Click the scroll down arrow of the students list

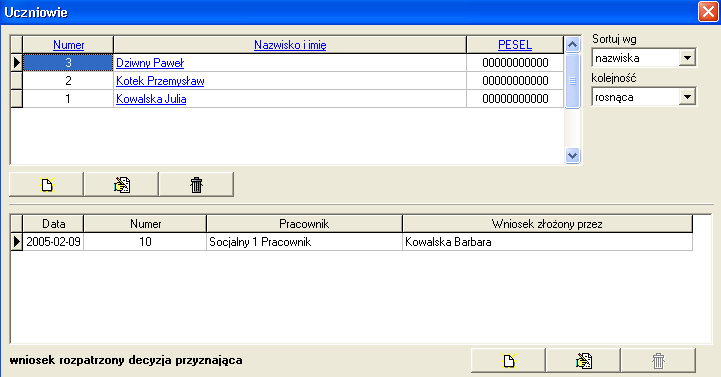pyautogui.click(x=572, y=155)
